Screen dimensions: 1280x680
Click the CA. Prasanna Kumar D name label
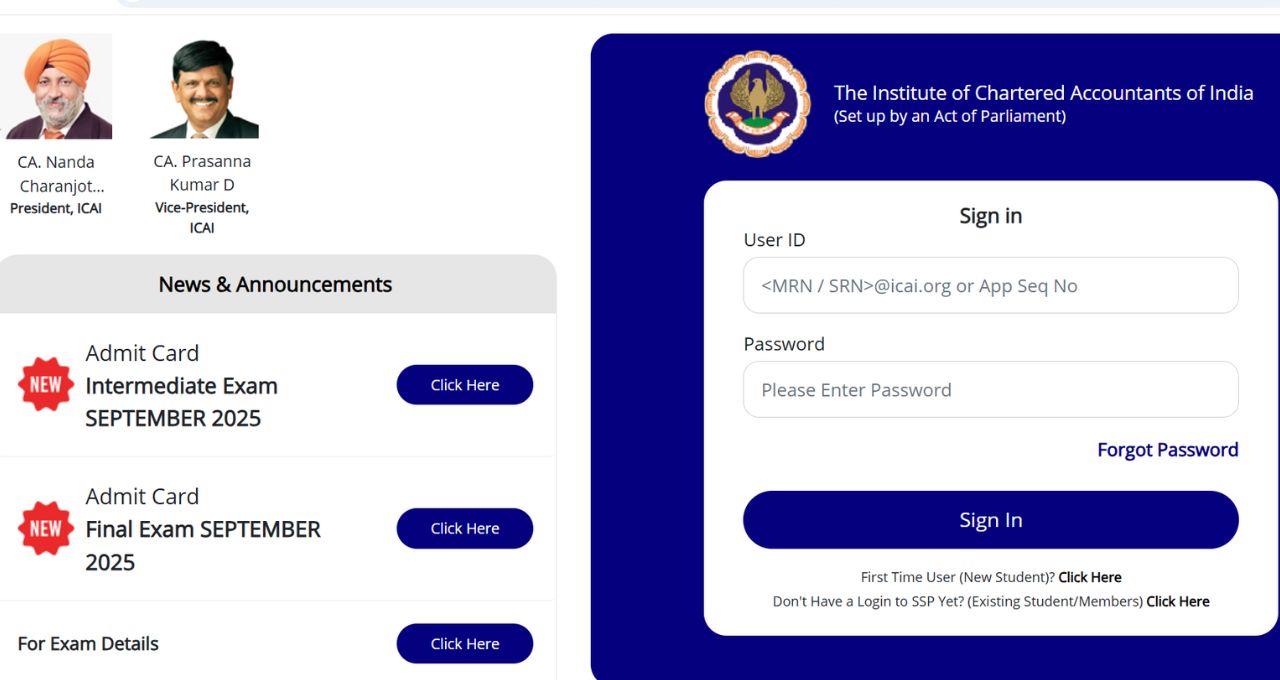coord(202,173)
